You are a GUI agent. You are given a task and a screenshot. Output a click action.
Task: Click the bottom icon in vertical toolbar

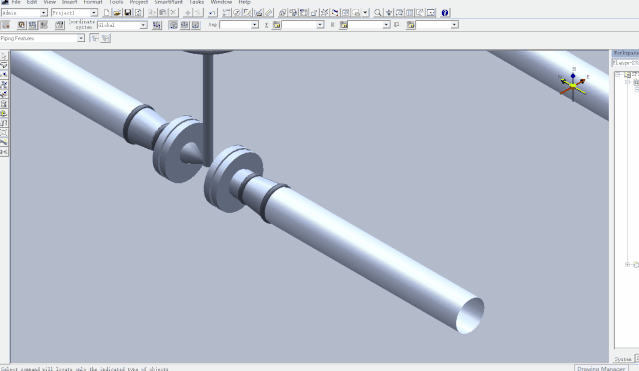point(4,152)
